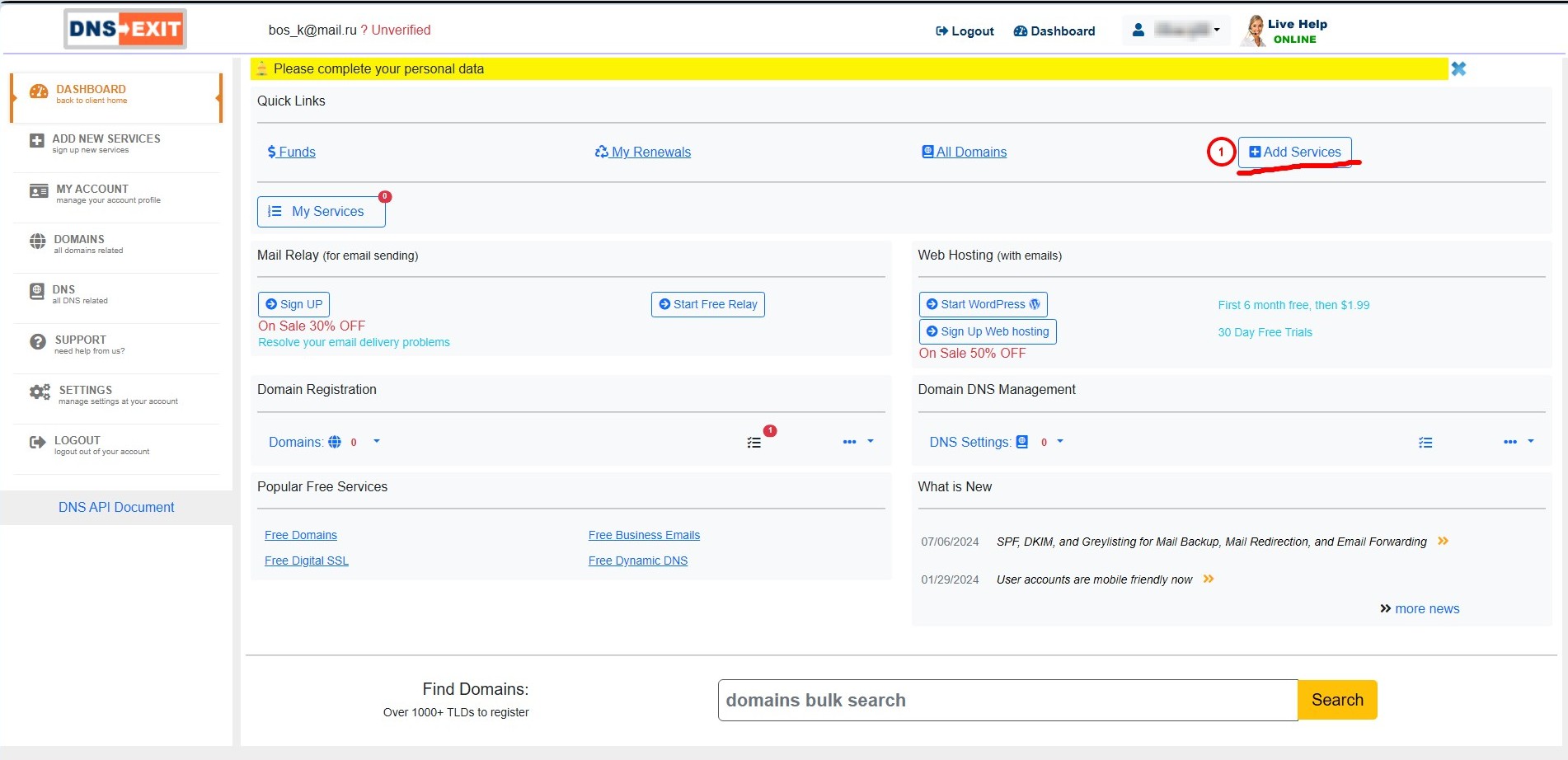Click the domains bulk search field
Viewport: 1568px width, 760px height.
(1007, 701)
